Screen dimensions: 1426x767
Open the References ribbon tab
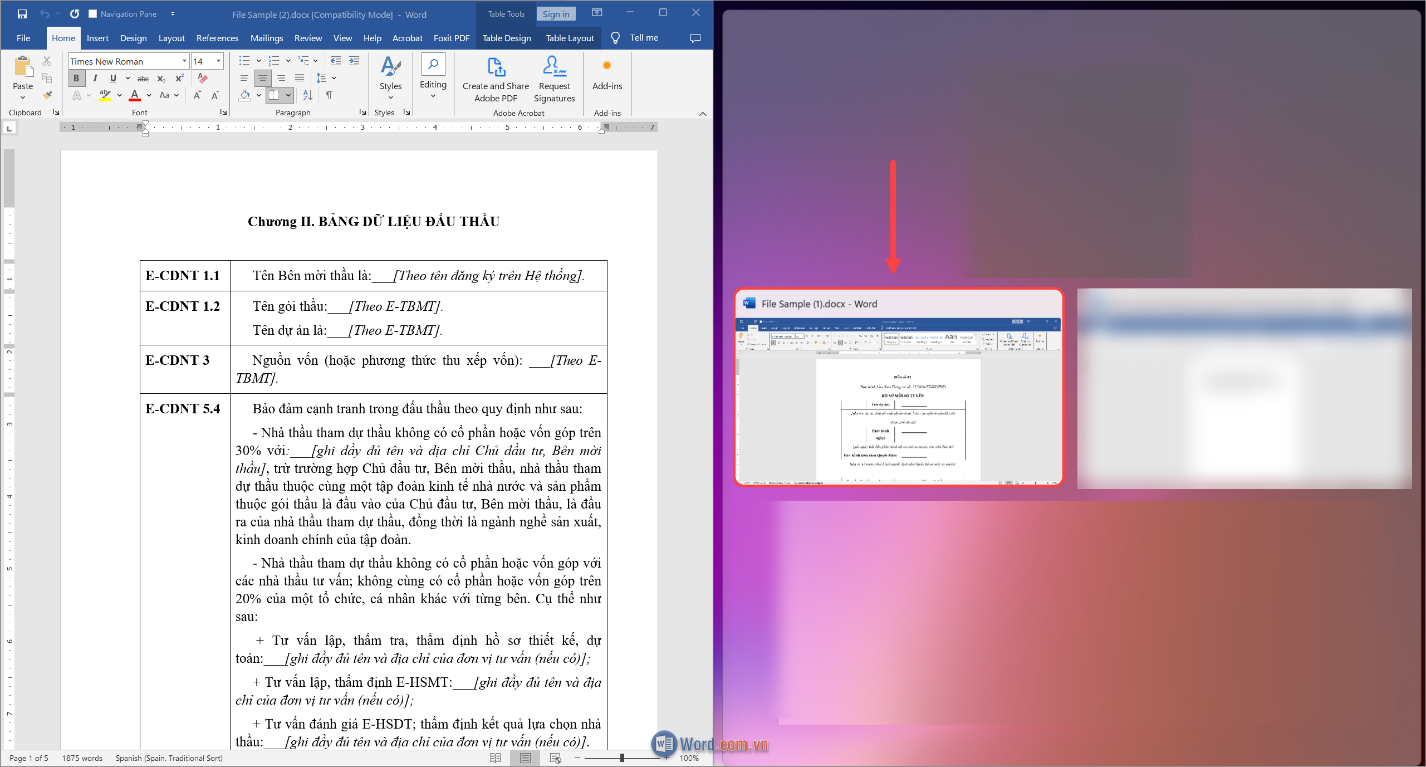click(x=217, y=38)
